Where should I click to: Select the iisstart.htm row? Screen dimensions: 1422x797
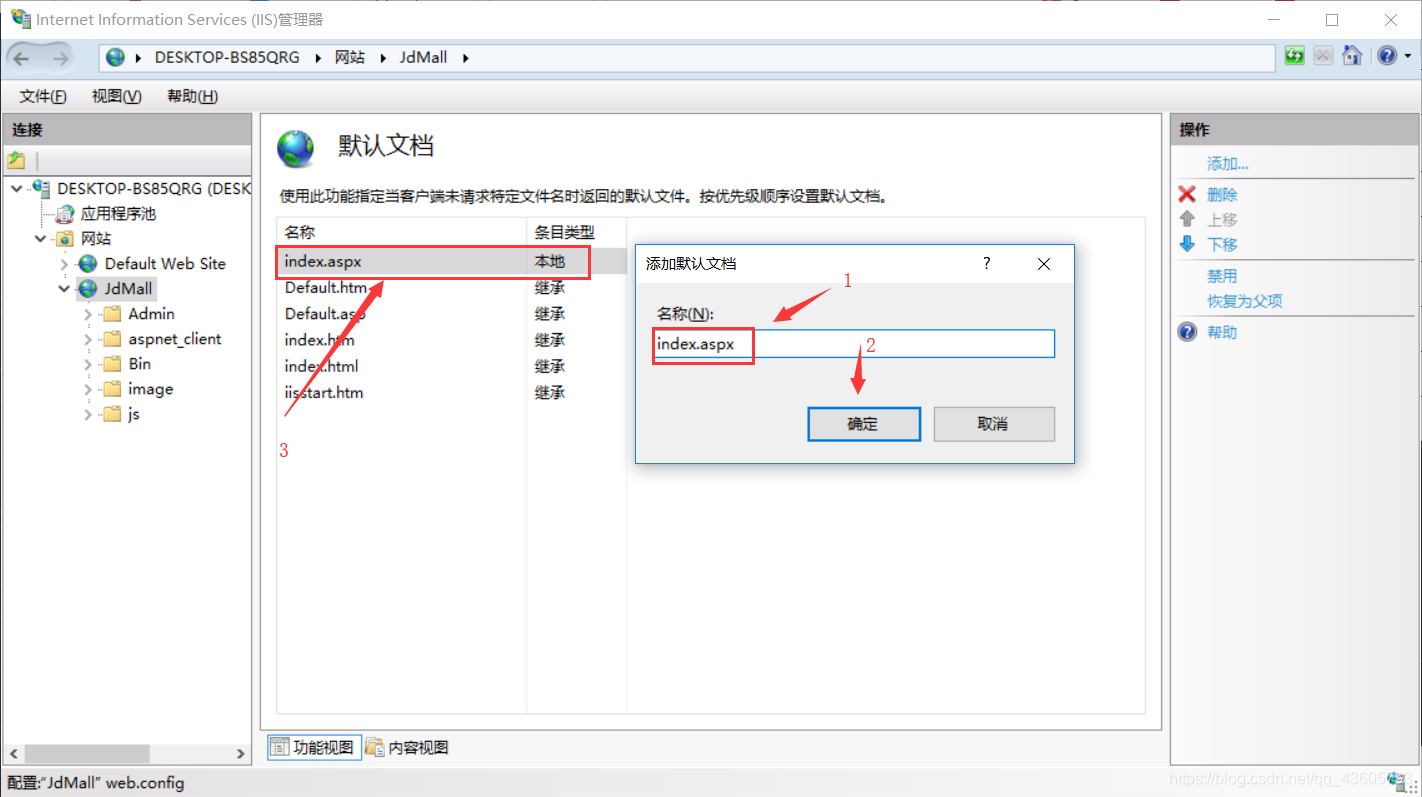(451, 393)
